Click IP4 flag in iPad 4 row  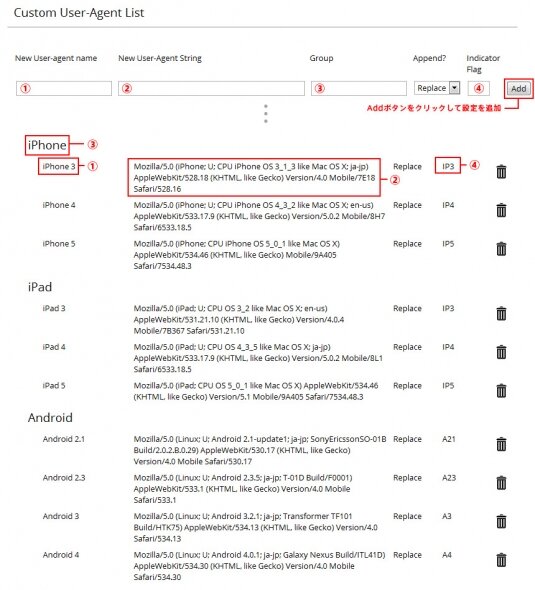pyautogui.click(x=448, y=347)
